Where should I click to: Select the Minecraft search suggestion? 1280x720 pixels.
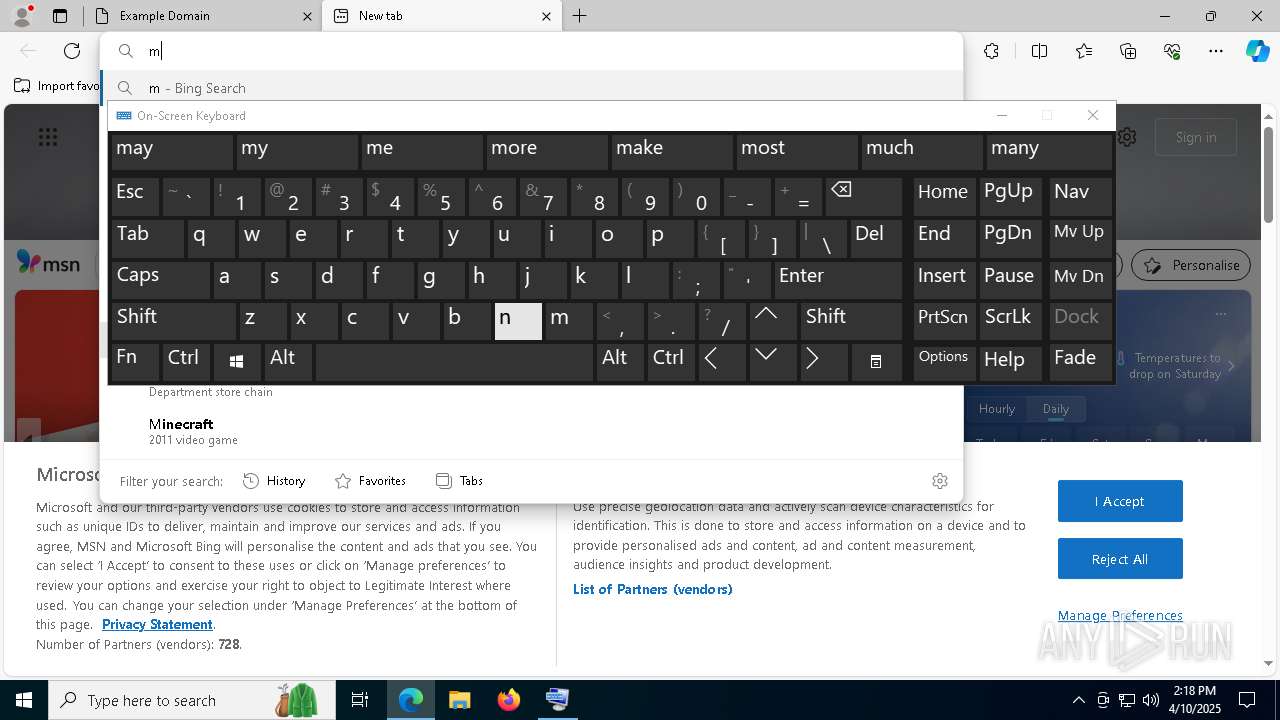[531, 431]
